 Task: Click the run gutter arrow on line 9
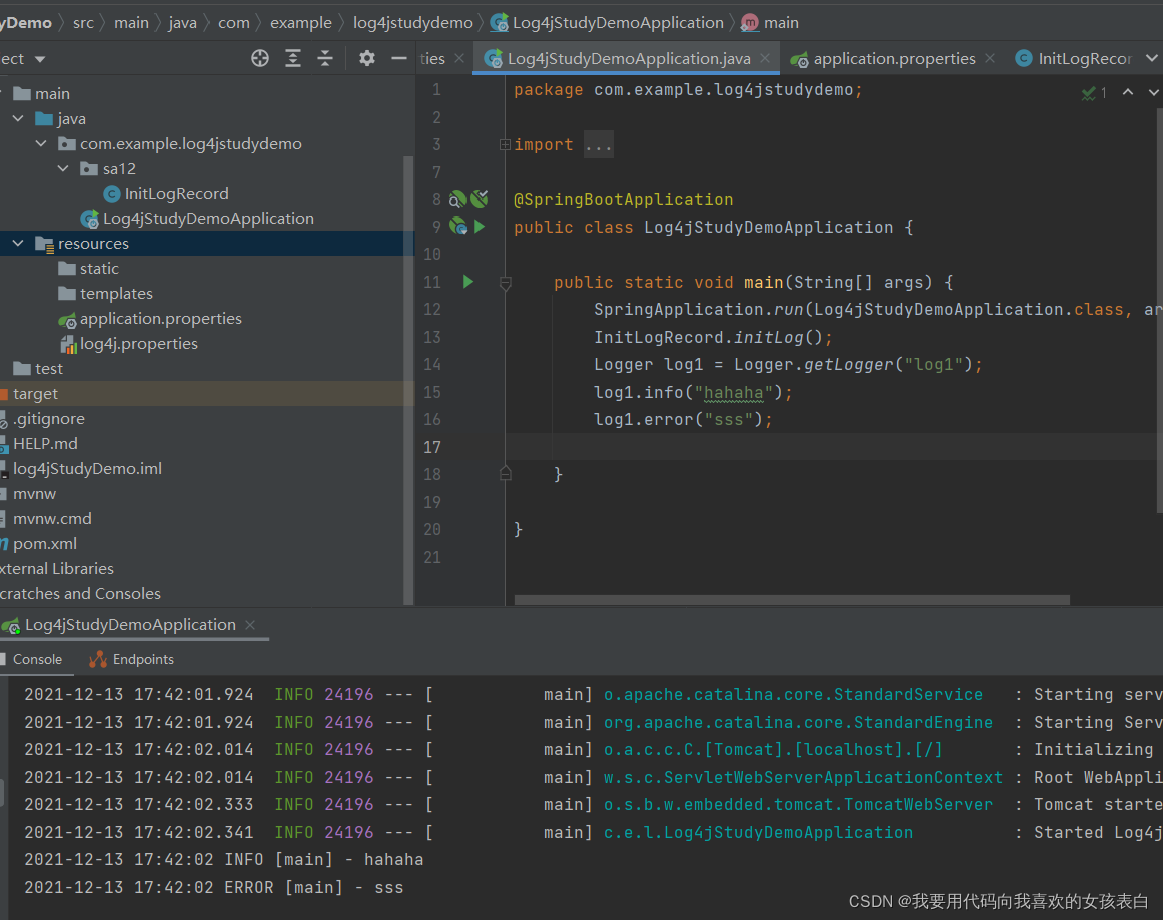(x=480, y=227)
